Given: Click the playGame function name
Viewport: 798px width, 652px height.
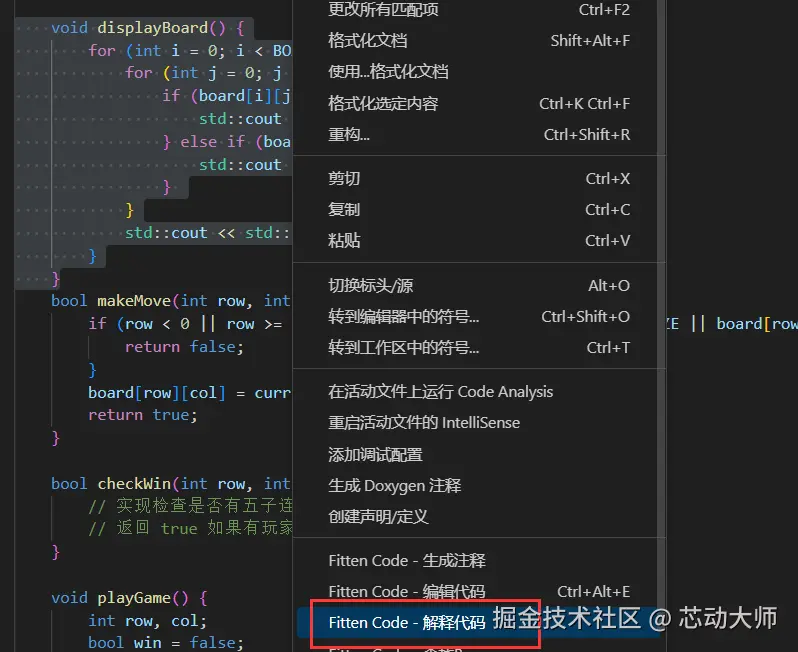Looking at the screenshot, I should click(134, 598).
